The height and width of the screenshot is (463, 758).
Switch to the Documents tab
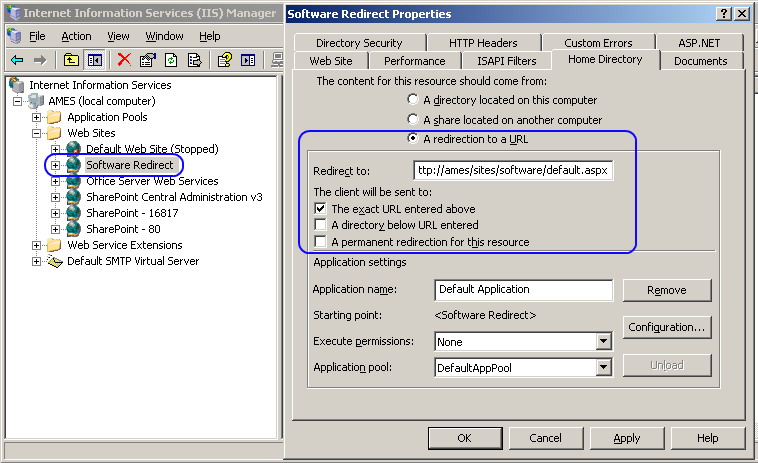(x=700, y=61)
